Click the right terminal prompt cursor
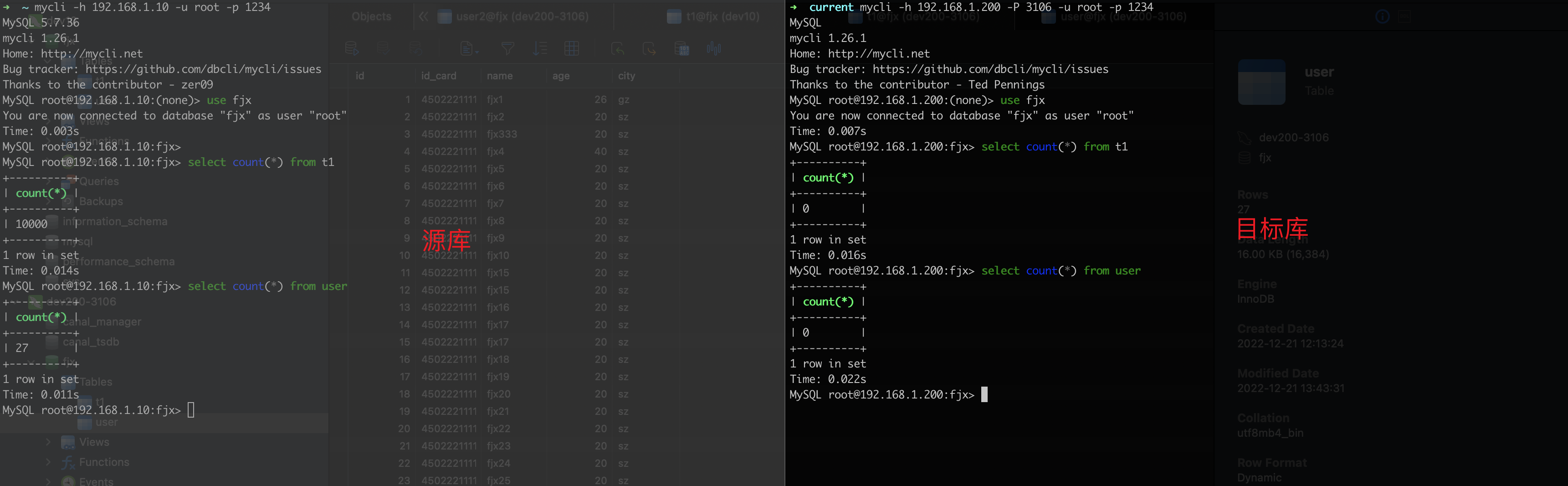Viewport: 1568px width, 486px height. pos(984,395)
